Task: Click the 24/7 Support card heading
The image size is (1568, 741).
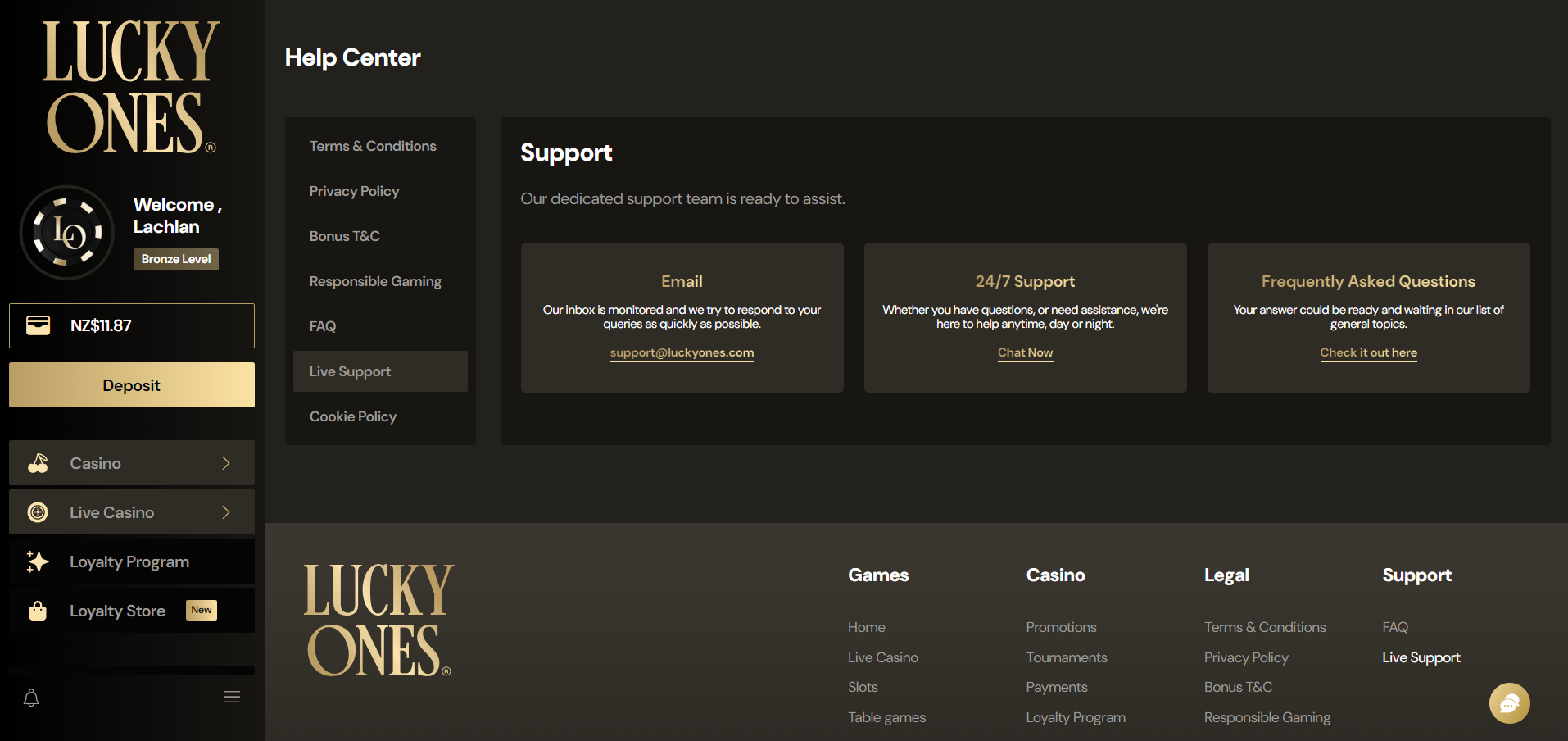Action: (x=1025, y=281)
